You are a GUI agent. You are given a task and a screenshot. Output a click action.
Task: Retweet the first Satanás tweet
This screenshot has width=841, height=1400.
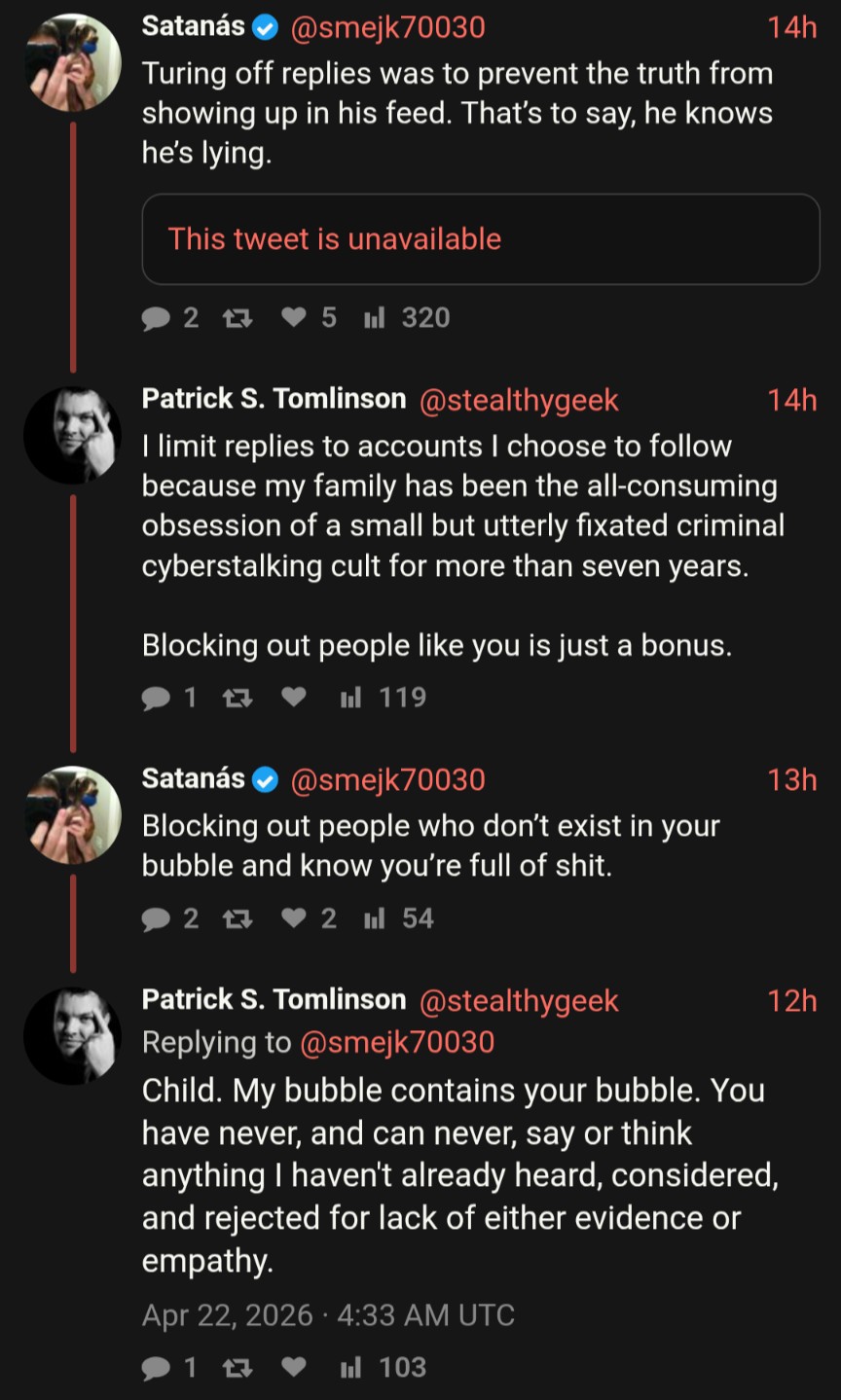coord(238,318)
